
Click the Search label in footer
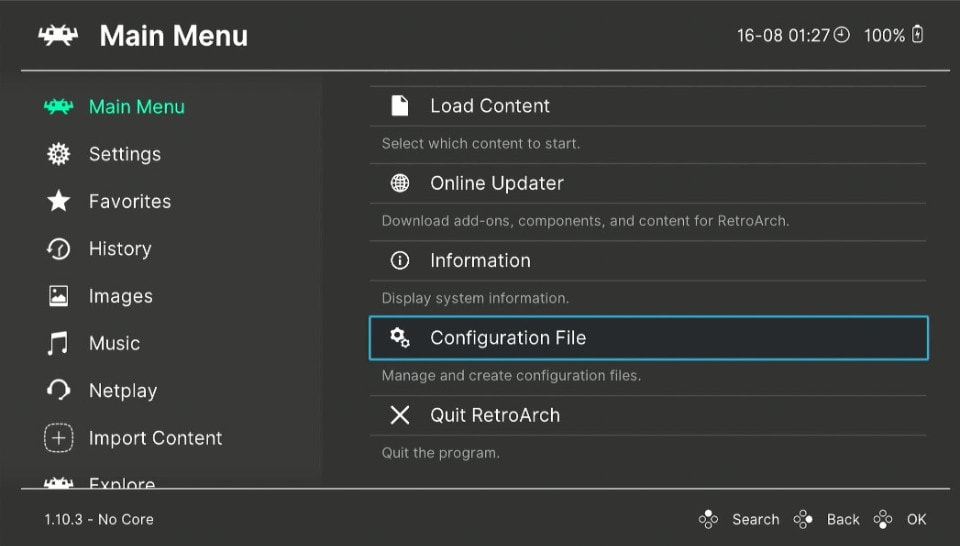(756, 519)
